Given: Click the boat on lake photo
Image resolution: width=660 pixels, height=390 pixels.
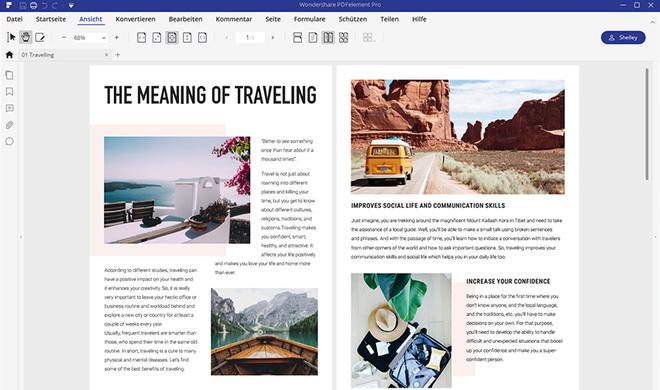Looking at the screenshot, I should pyautogui.click(x=264, y=332).
